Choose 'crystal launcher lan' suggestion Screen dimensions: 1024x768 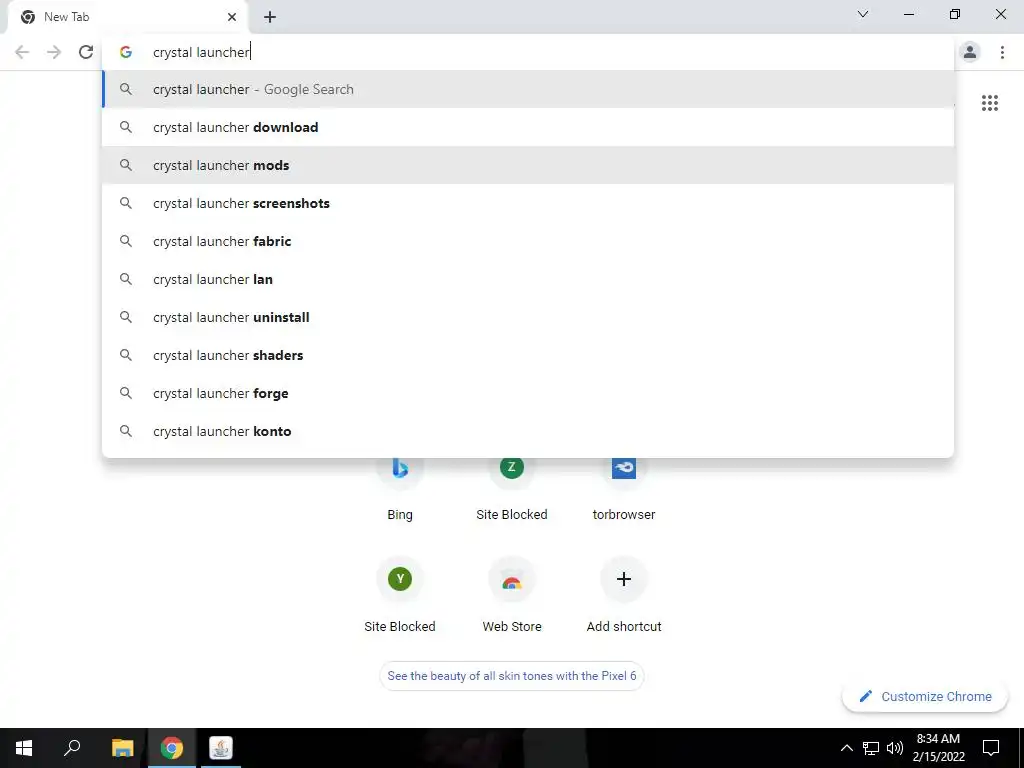click(528, 279)
